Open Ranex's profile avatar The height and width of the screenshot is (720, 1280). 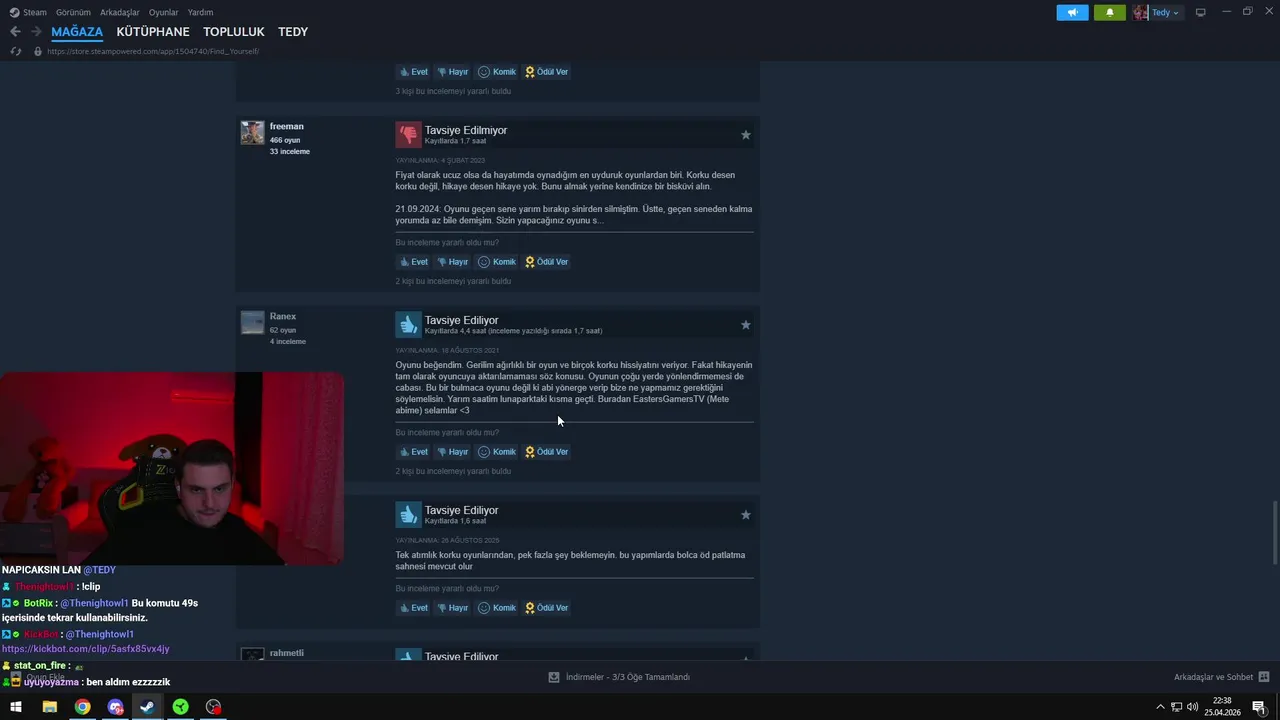(x=252, y=322)
